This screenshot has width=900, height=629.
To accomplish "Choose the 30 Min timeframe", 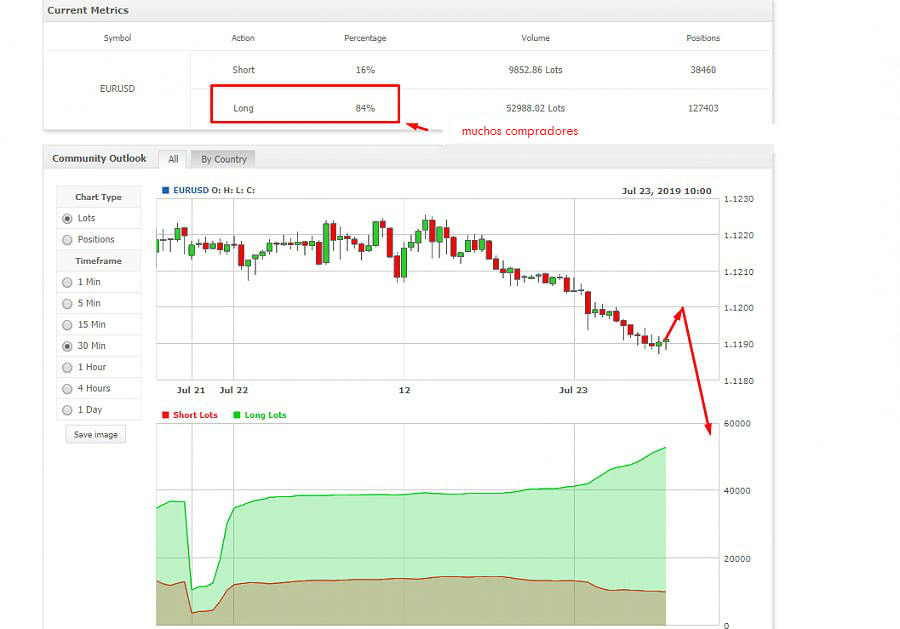I will [67, 346].
